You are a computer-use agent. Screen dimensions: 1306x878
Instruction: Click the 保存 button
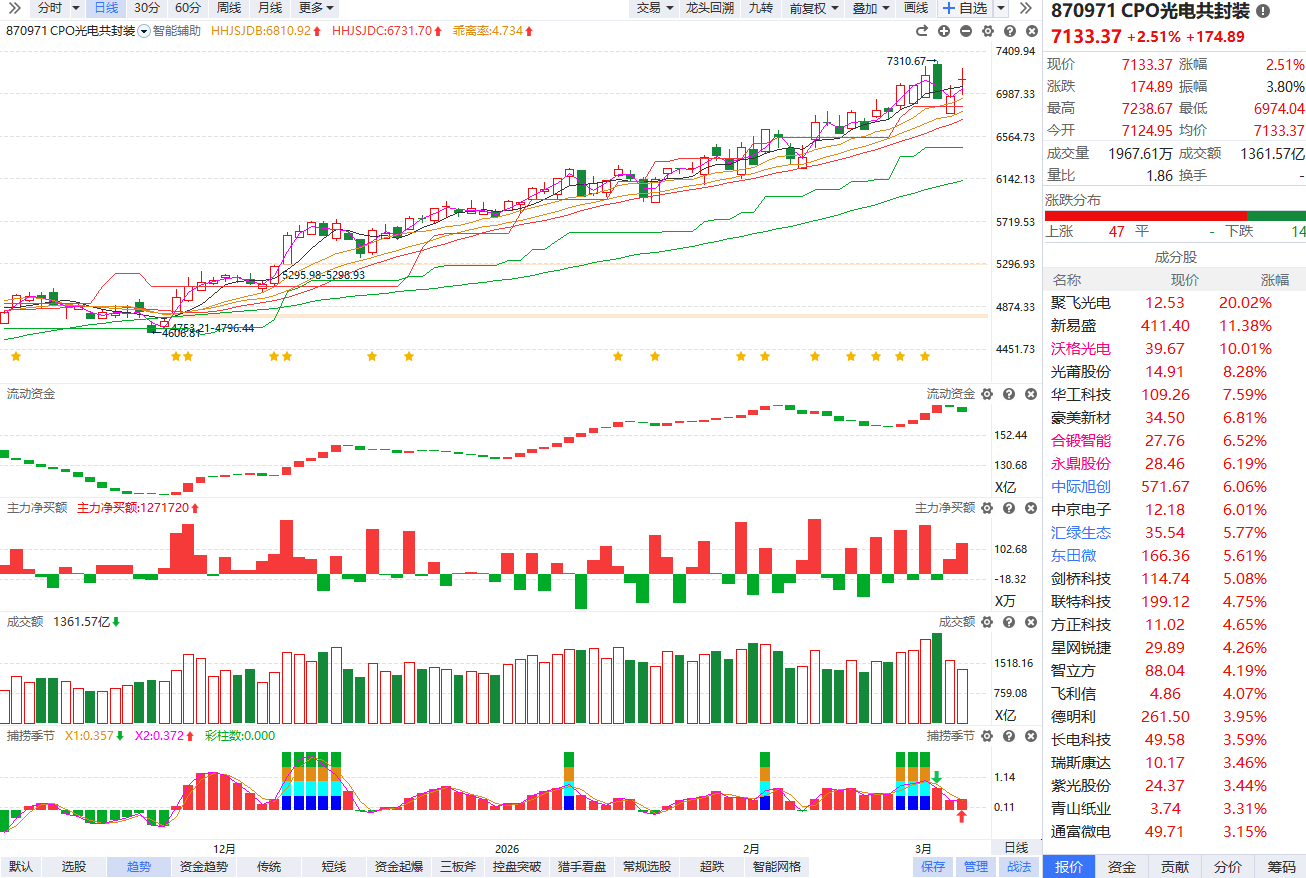click(933, 867)
